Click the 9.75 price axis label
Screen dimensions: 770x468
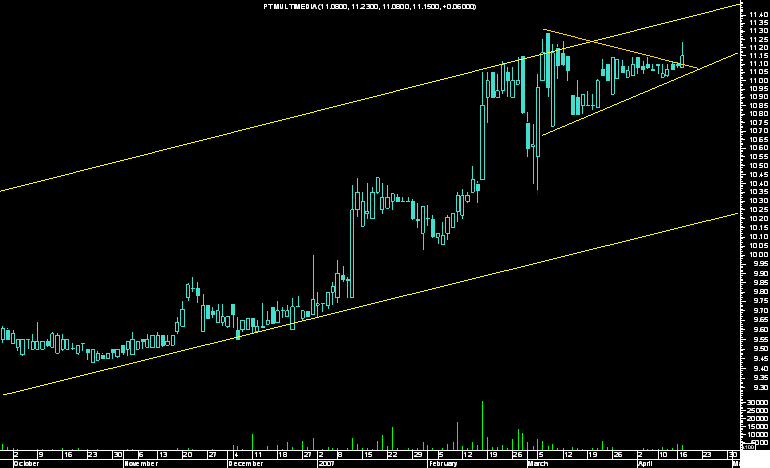(760, 301)
